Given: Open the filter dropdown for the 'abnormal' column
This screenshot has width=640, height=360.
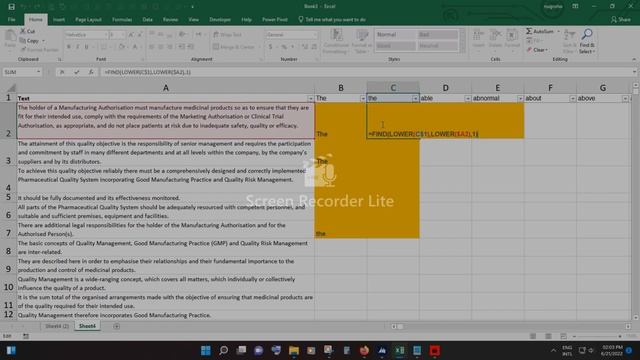Looking at the screenshot, I should click(x=520, y=99).
